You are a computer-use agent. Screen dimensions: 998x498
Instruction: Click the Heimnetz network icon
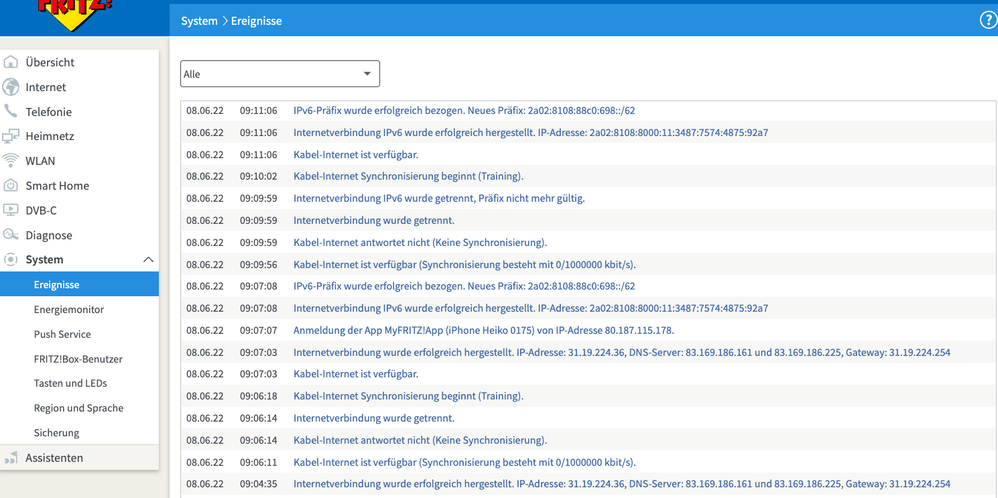point(11,136)
